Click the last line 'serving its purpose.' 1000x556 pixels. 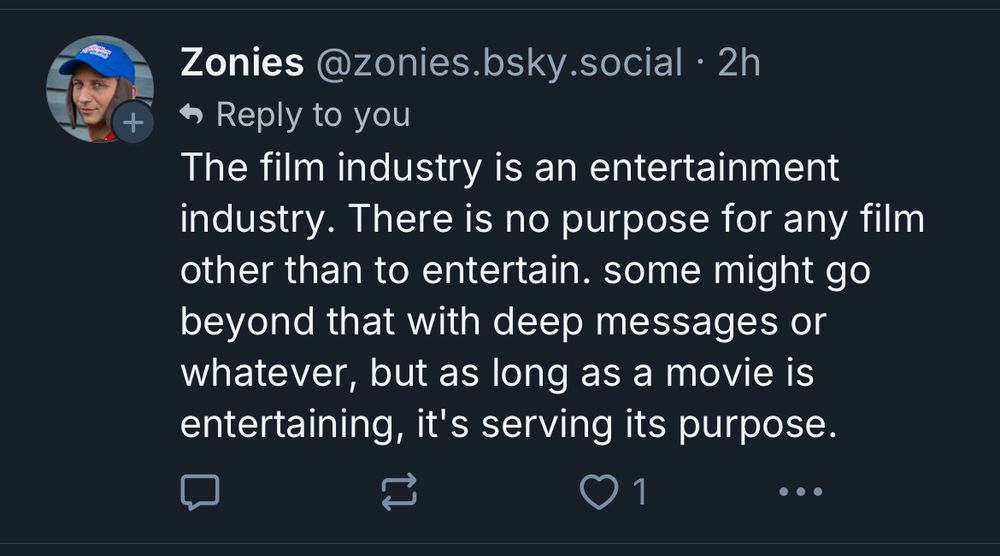[662, 425]
